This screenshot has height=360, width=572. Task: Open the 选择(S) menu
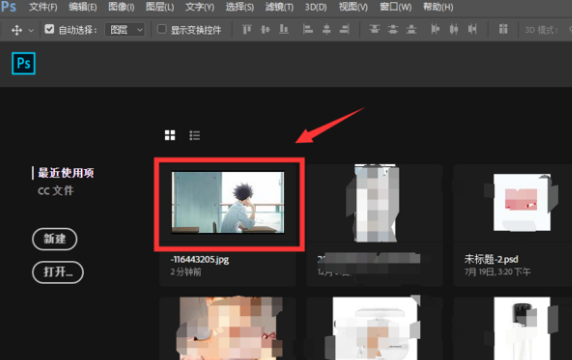click(239, 7)
